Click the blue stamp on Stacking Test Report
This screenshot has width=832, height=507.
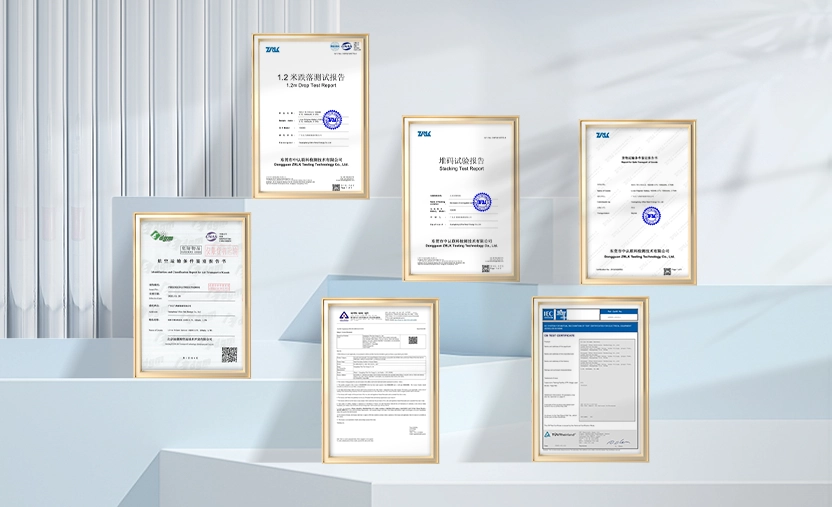pyautogui.click(x=482, y=203)
